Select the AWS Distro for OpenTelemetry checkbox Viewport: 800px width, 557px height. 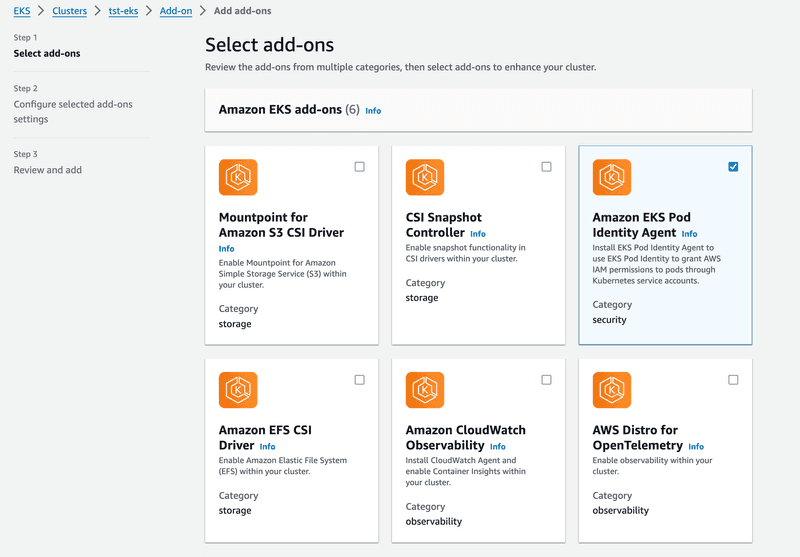pyautogui.click(x=733, y=379)
